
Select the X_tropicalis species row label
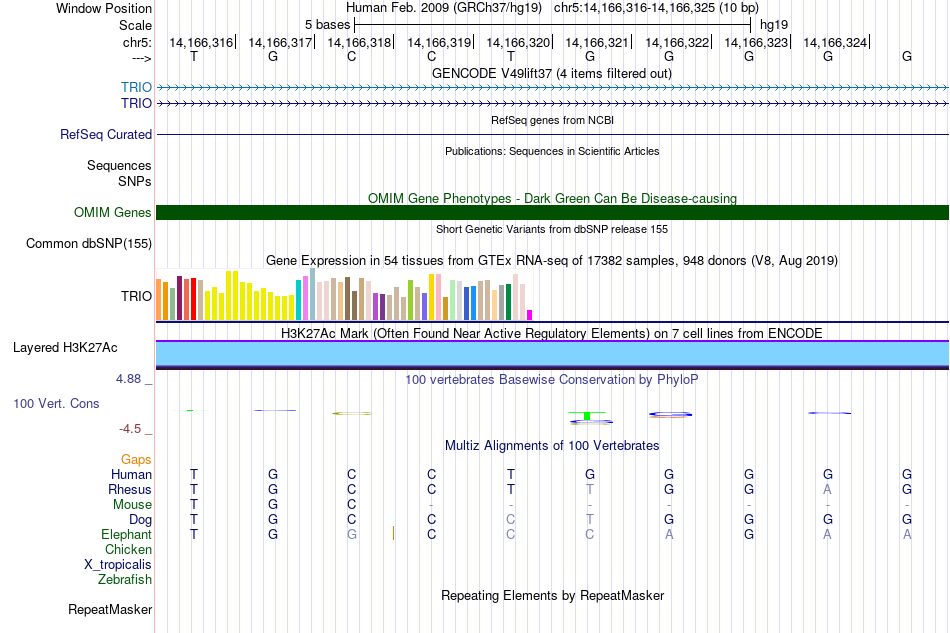118,565
